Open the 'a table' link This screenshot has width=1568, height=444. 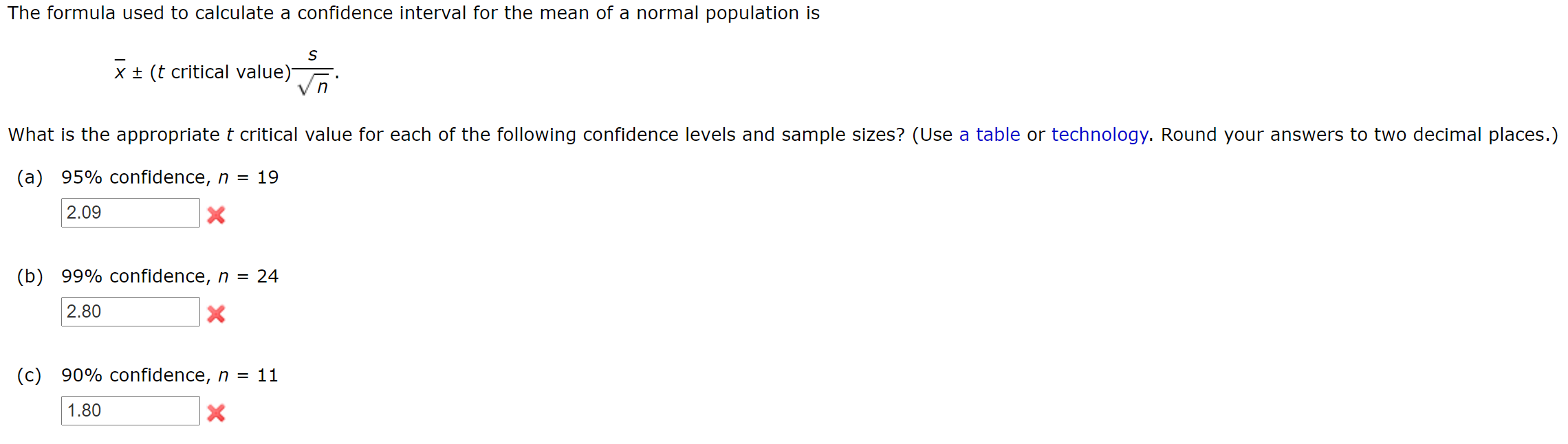(x=990, y=135)
